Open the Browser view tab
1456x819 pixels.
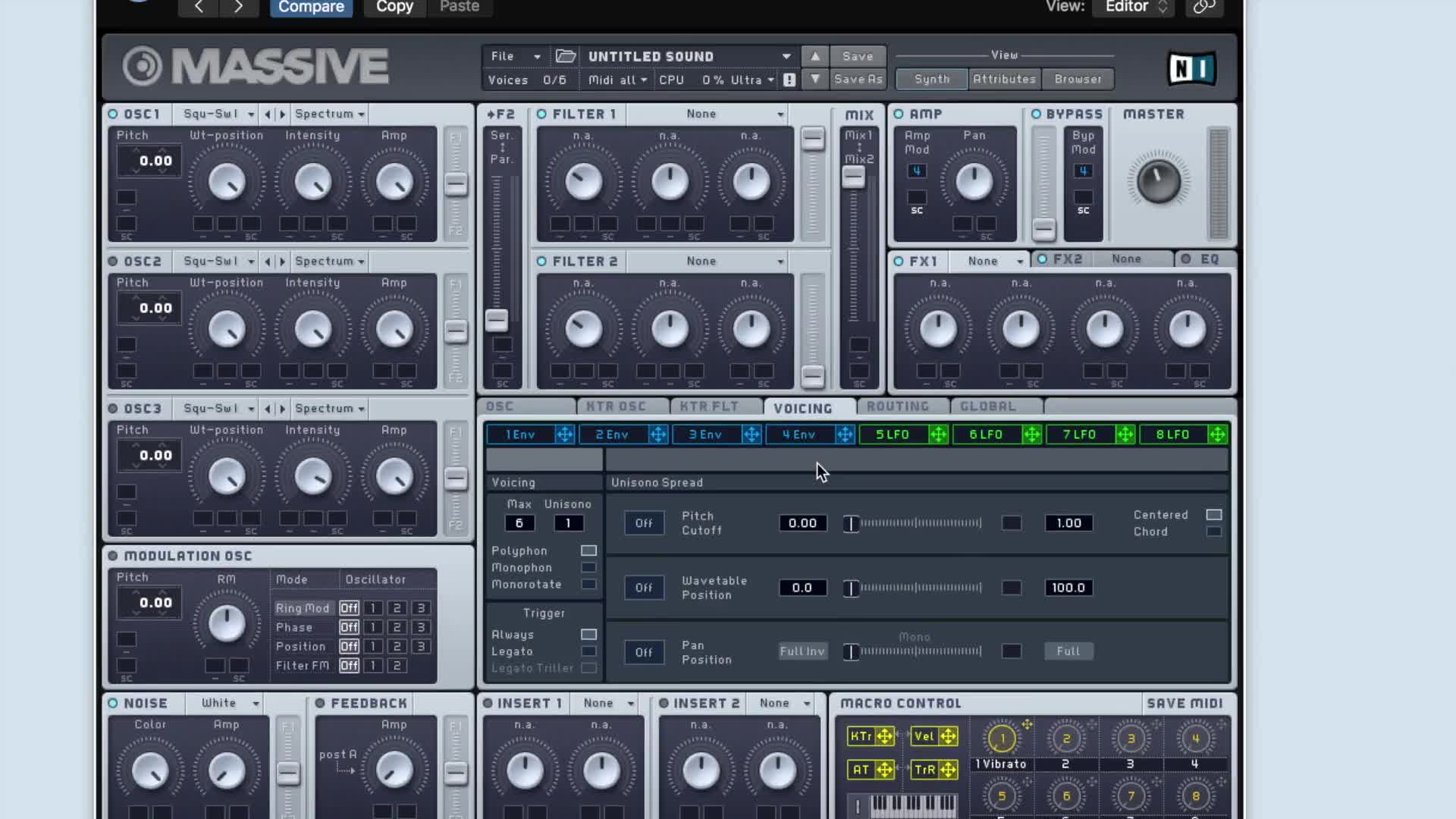(1078, 79)
